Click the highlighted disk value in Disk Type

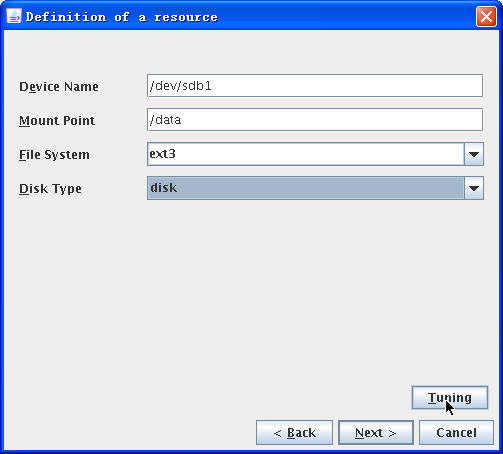305,188
